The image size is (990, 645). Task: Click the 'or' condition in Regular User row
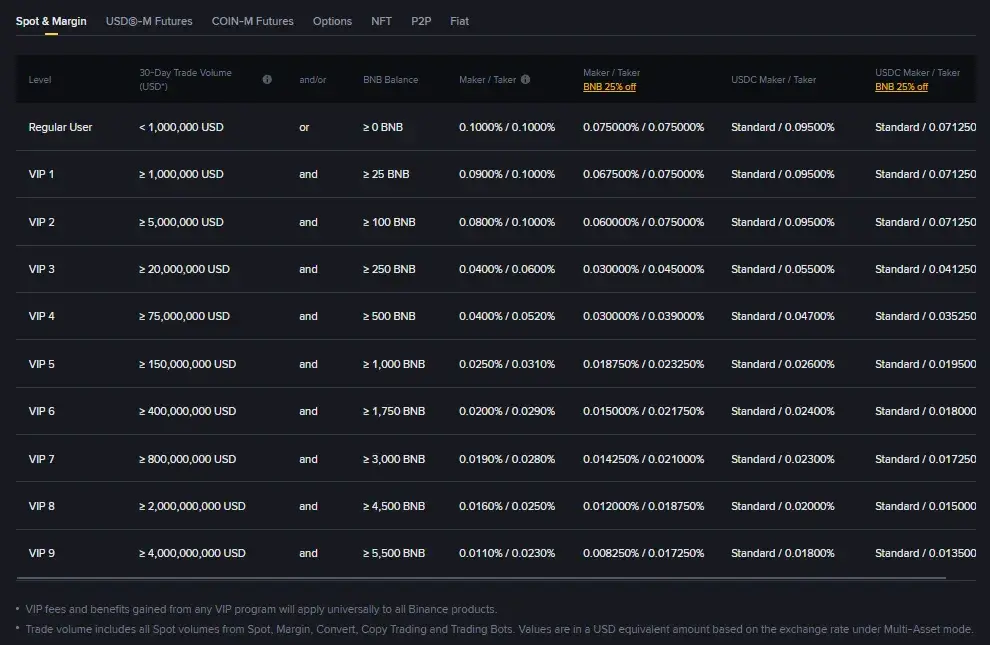click(304, 127)
